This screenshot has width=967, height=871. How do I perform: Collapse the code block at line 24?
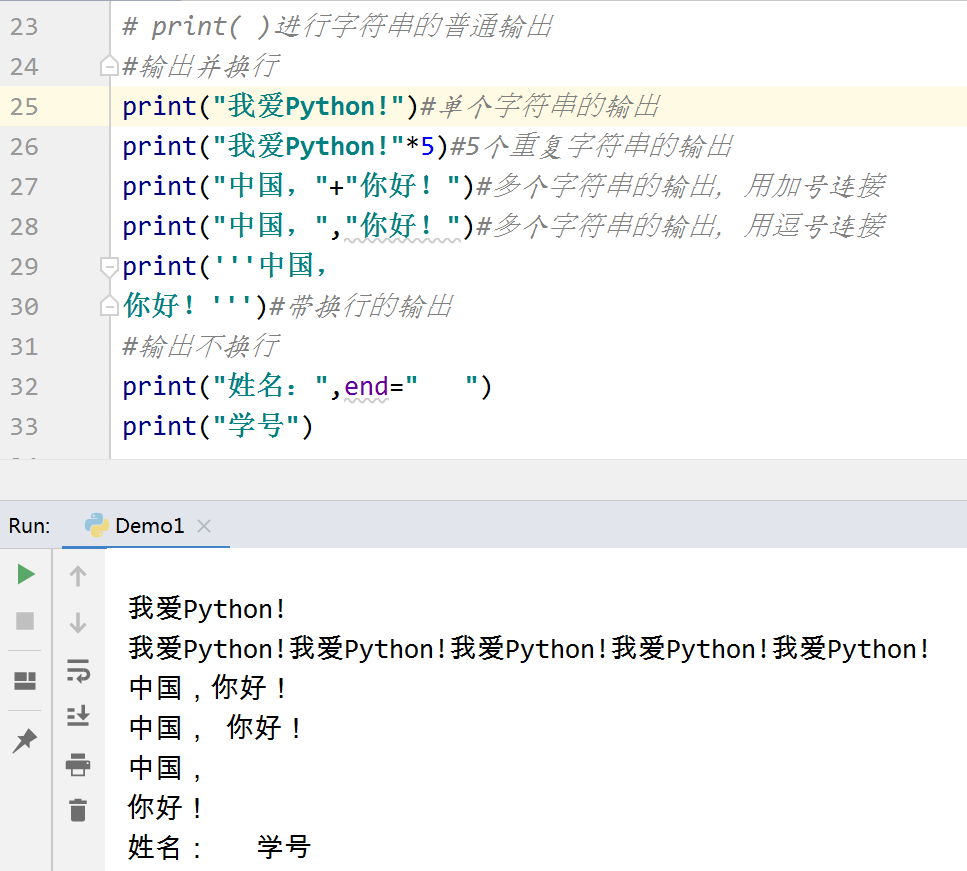pos(108,66)
